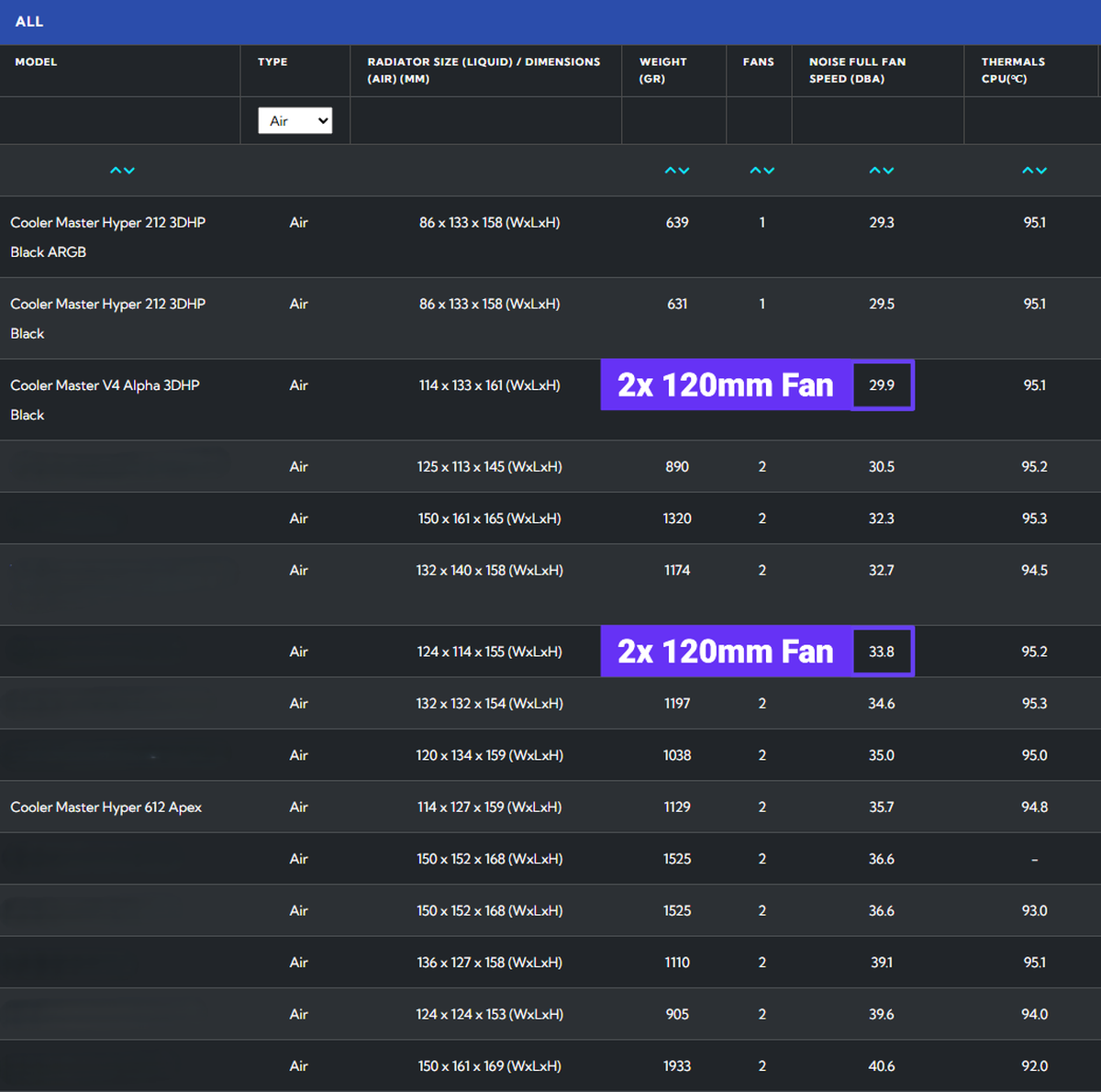
Task: Click the sort arrows under the Noise column
Action: coord(881,171)
